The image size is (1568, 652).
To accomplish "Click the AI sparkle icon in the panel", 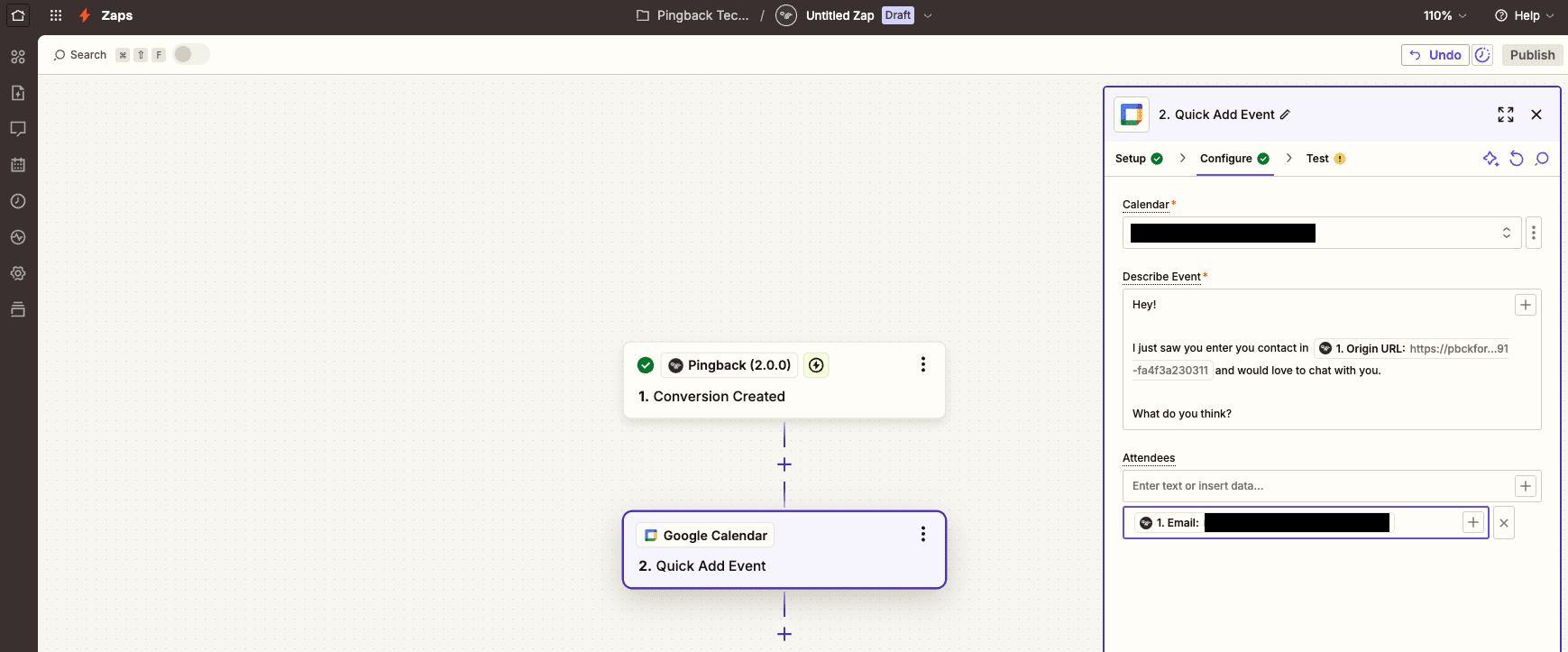I will coord(1490,159).
